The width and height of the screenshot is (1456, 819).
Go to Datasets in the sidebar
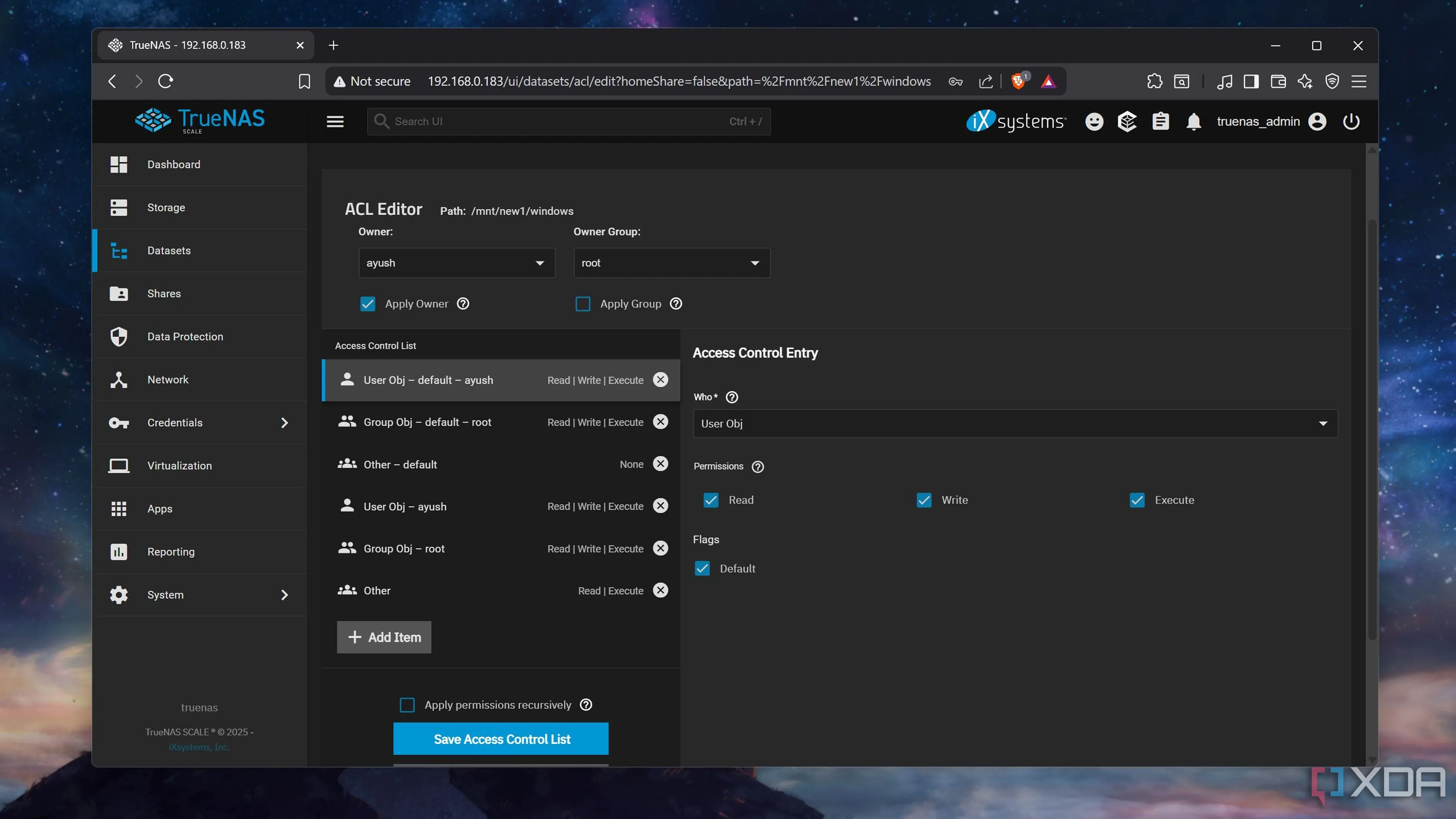click(x=200, y=250)
